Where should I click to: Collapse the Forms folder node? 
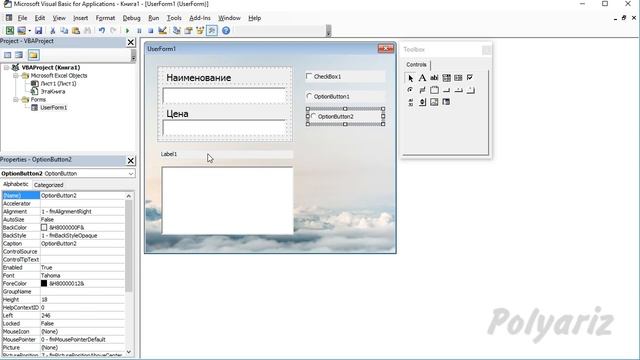pyautogui.click(x=16, y=100)
